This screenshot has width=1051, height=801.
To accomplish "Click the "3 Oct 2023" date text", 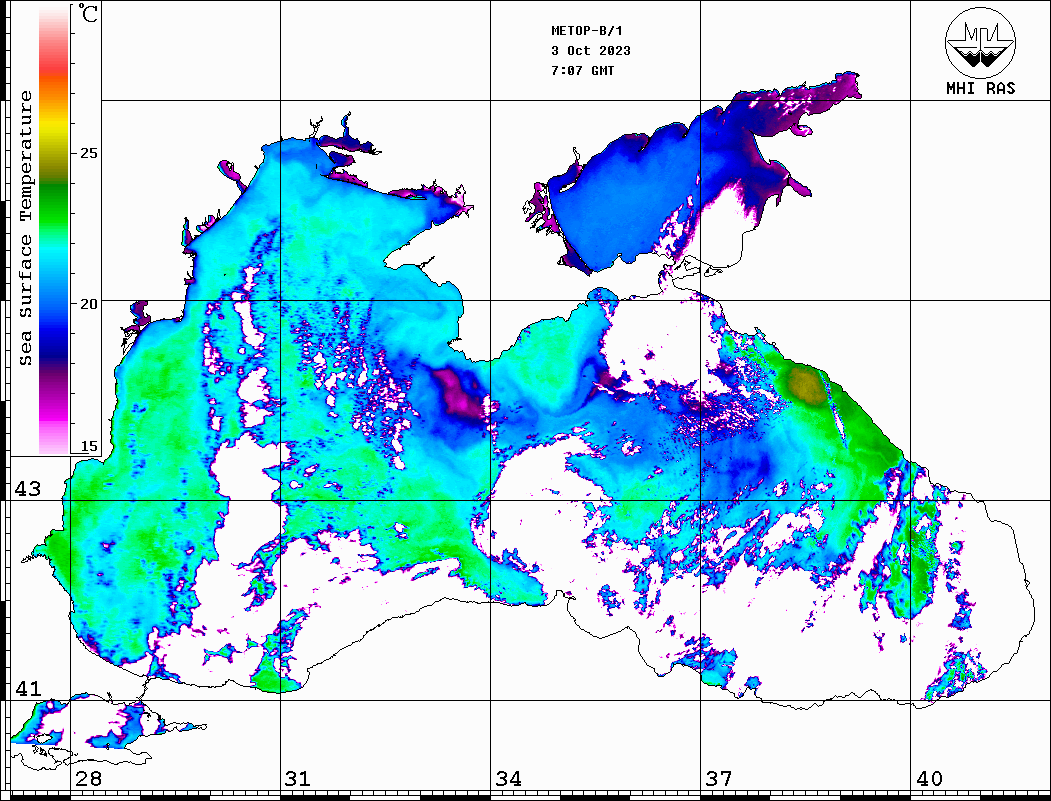I will point(591,51).
